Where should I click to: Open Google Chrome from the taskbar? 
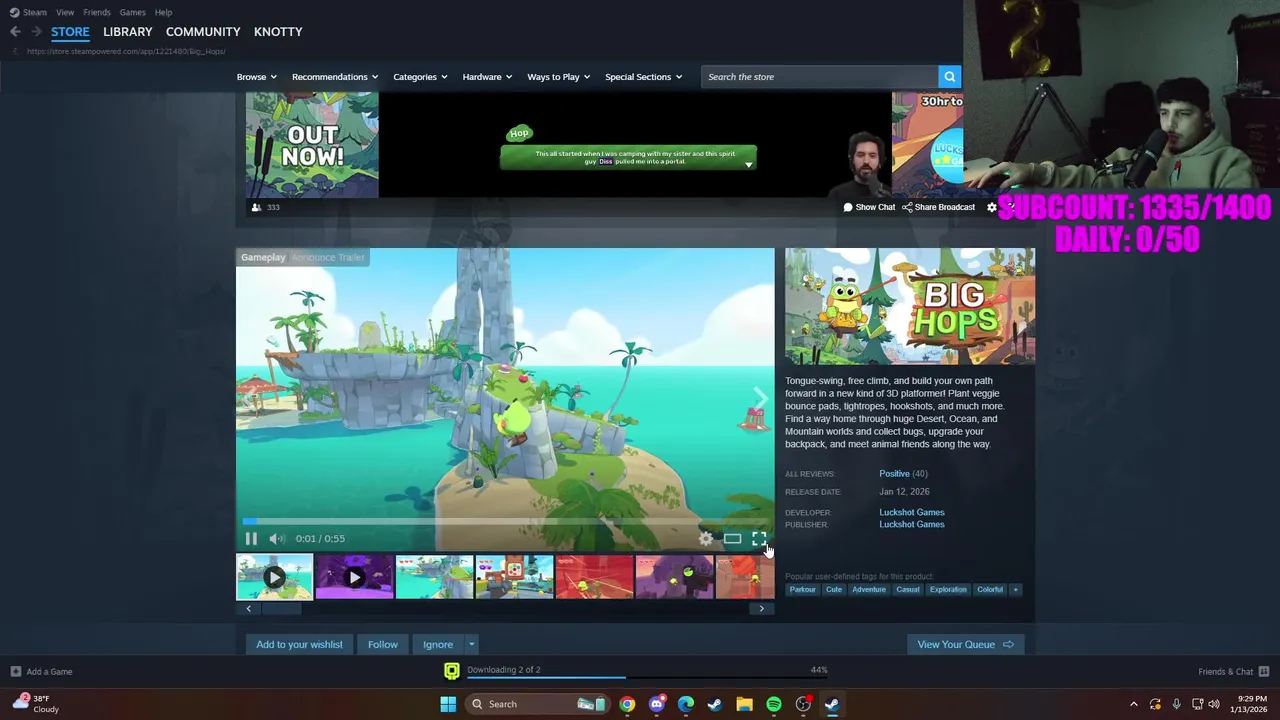tap(626, 704)
